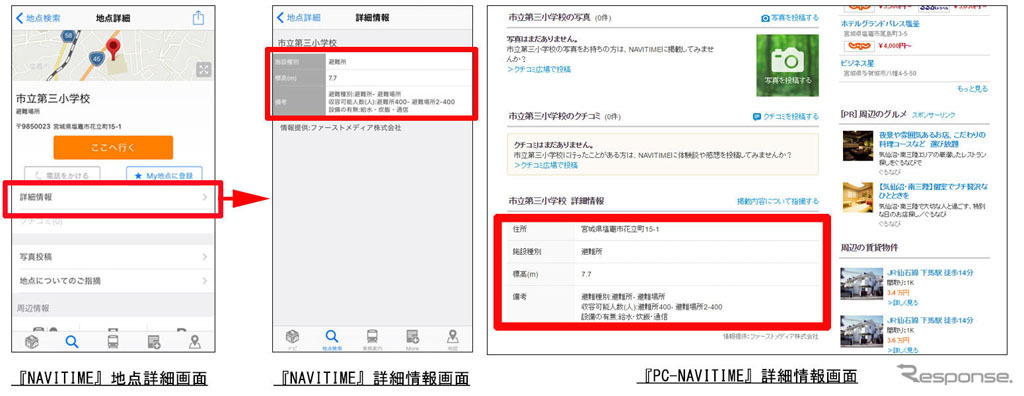Click スポンサーリンク label
The height and width of the screenshot is (396, 1024).
[x=934, y=115]
